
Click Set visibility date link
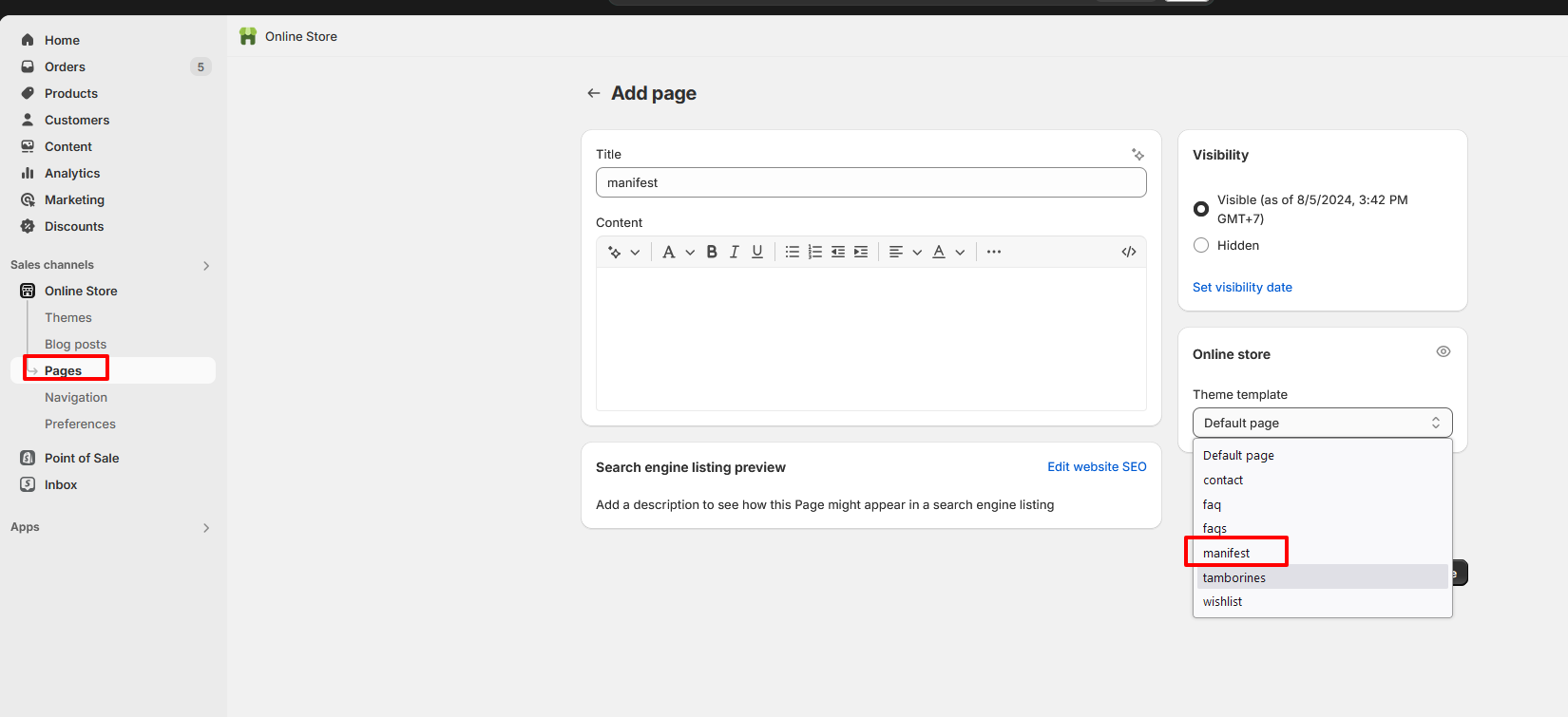[1242, 287]
